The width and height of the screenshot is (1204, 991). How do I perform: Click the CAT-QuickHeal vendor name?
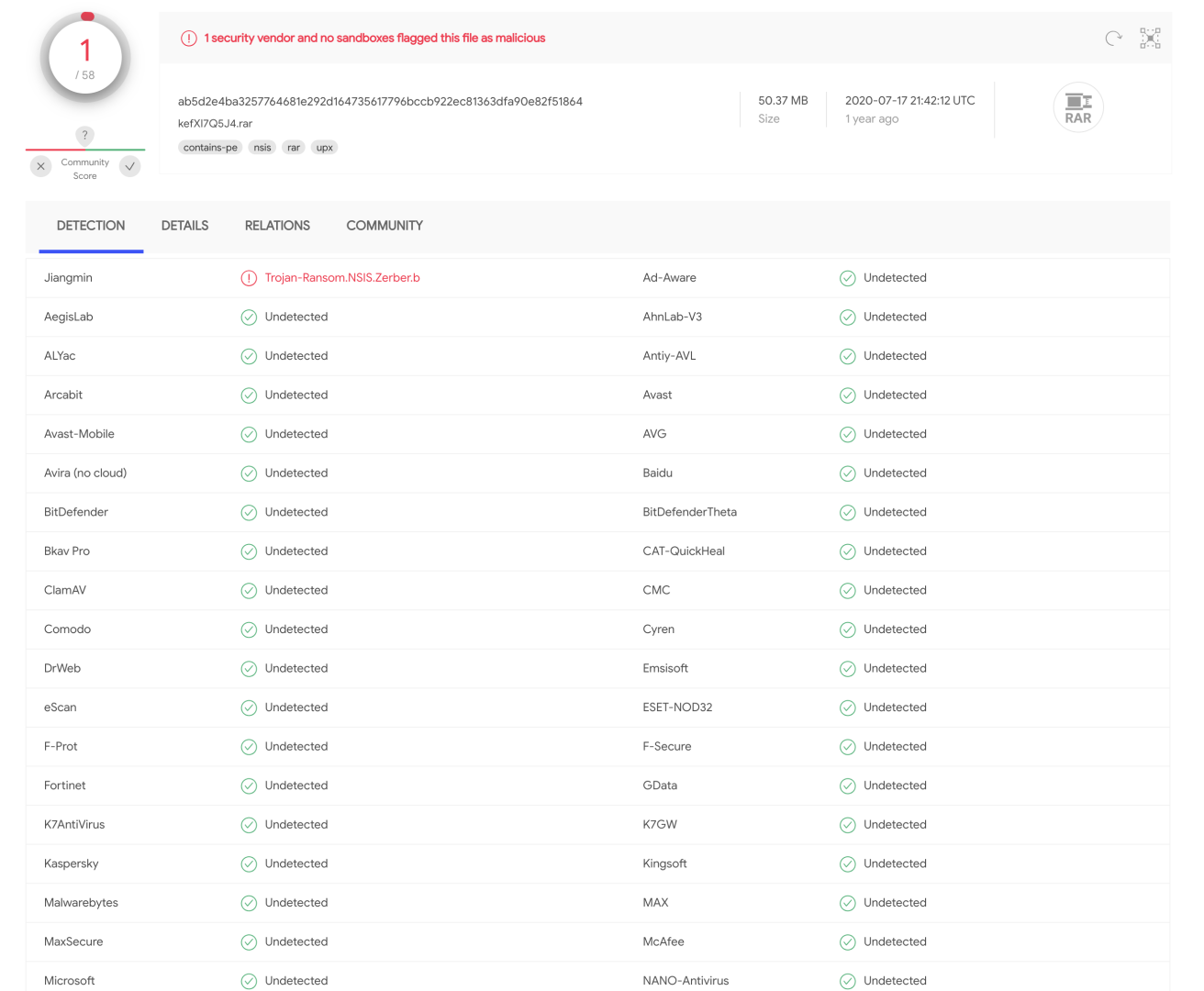click(684, 551)
